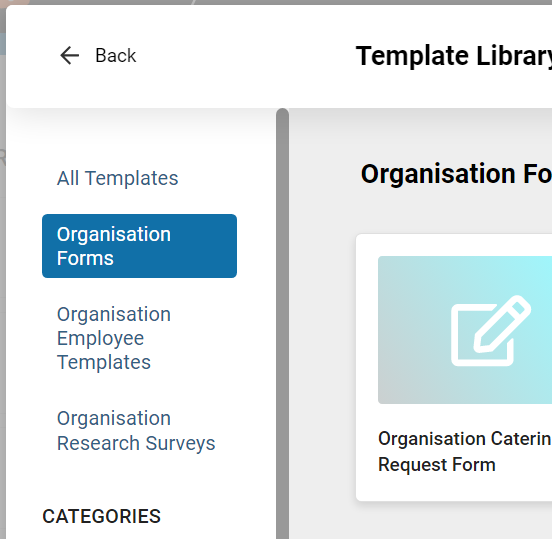Image resolution: width=552 pixels, height=539 pixels.
Task: Click the Template Library heading
Action: click(453, 56)
